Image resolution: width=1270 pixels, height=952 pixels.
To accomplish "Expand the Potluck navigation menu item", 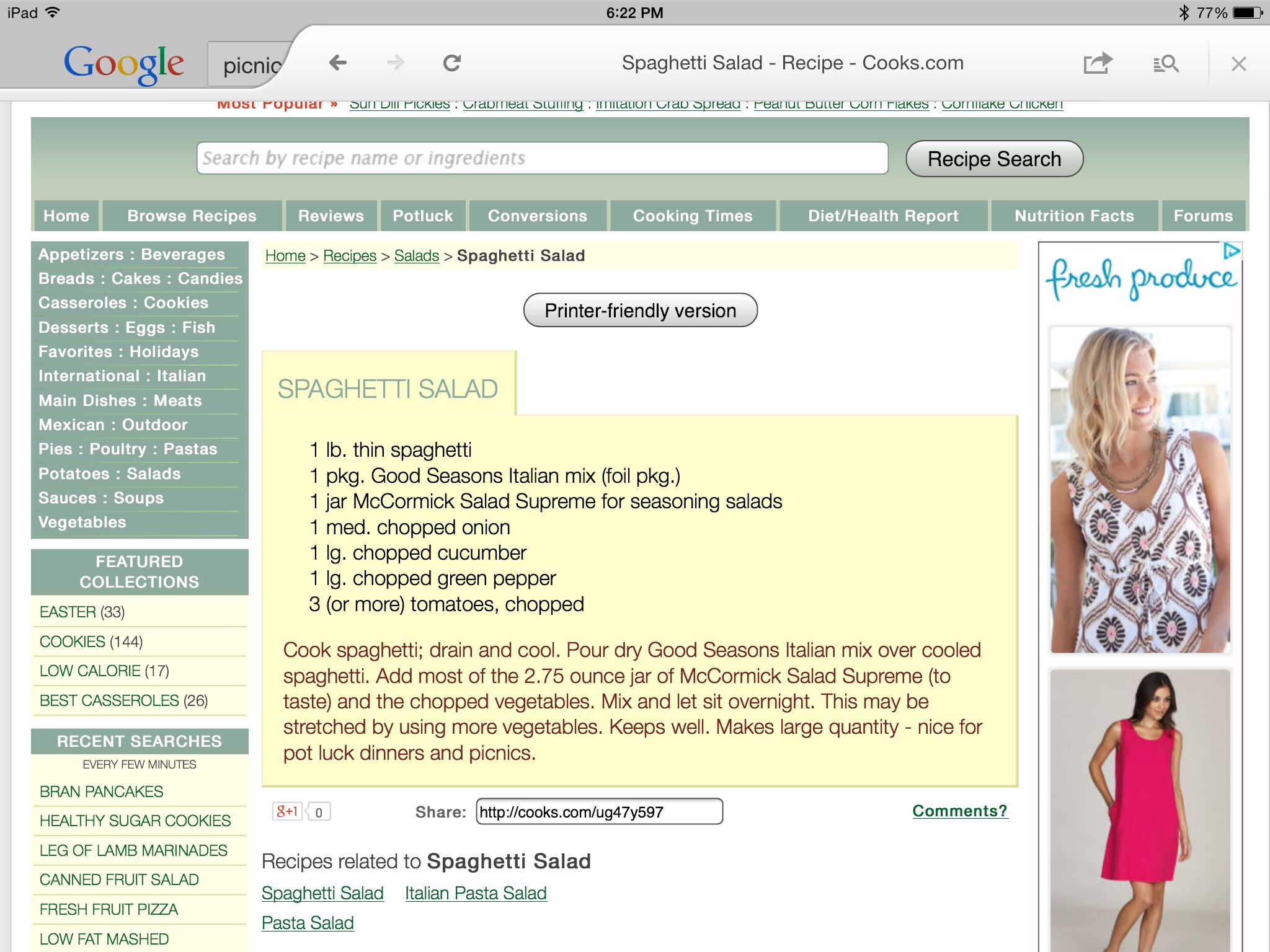I will [x=423, y=215].
